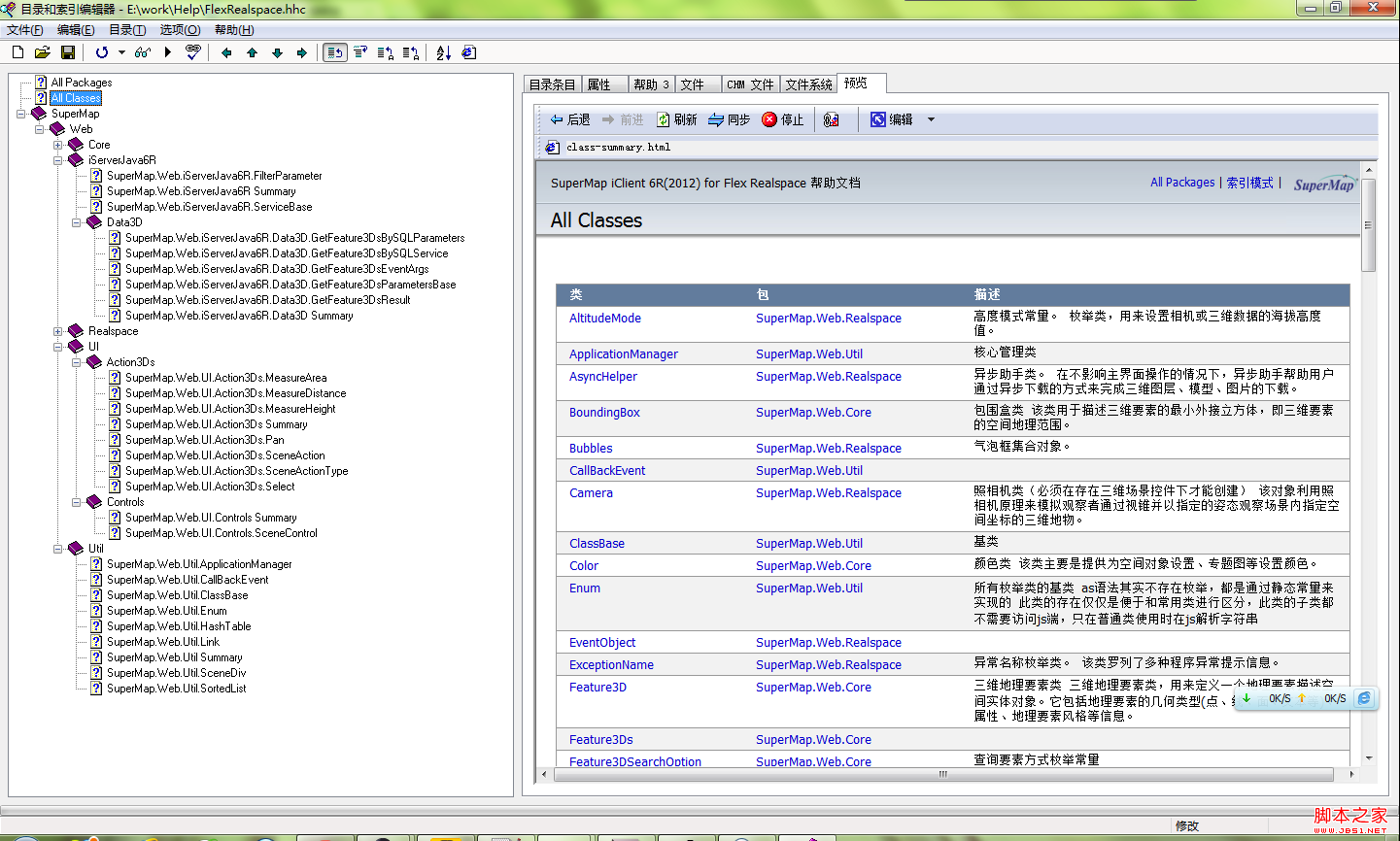Open dropdown arrow beside the undo icon
Image resolution: width=1400 pixels, height=841 pixels.
pos(121,52)
